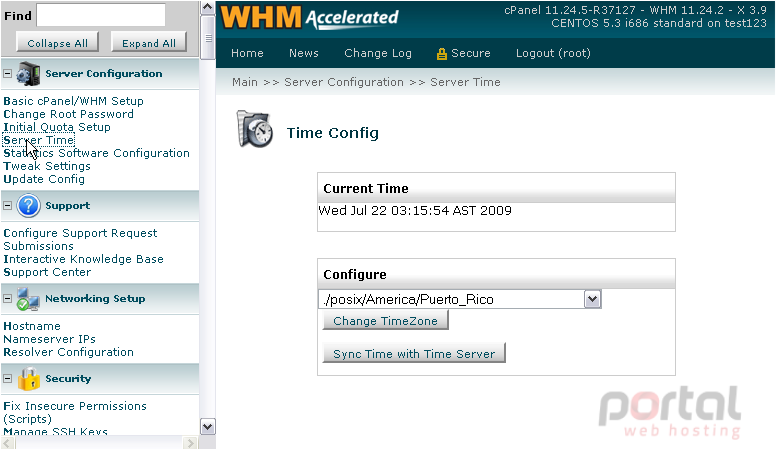Viewport: 776px width, 450px height.
Task: Open the Interactive Knowledge Base link
Action: click(x=83, y=259)
